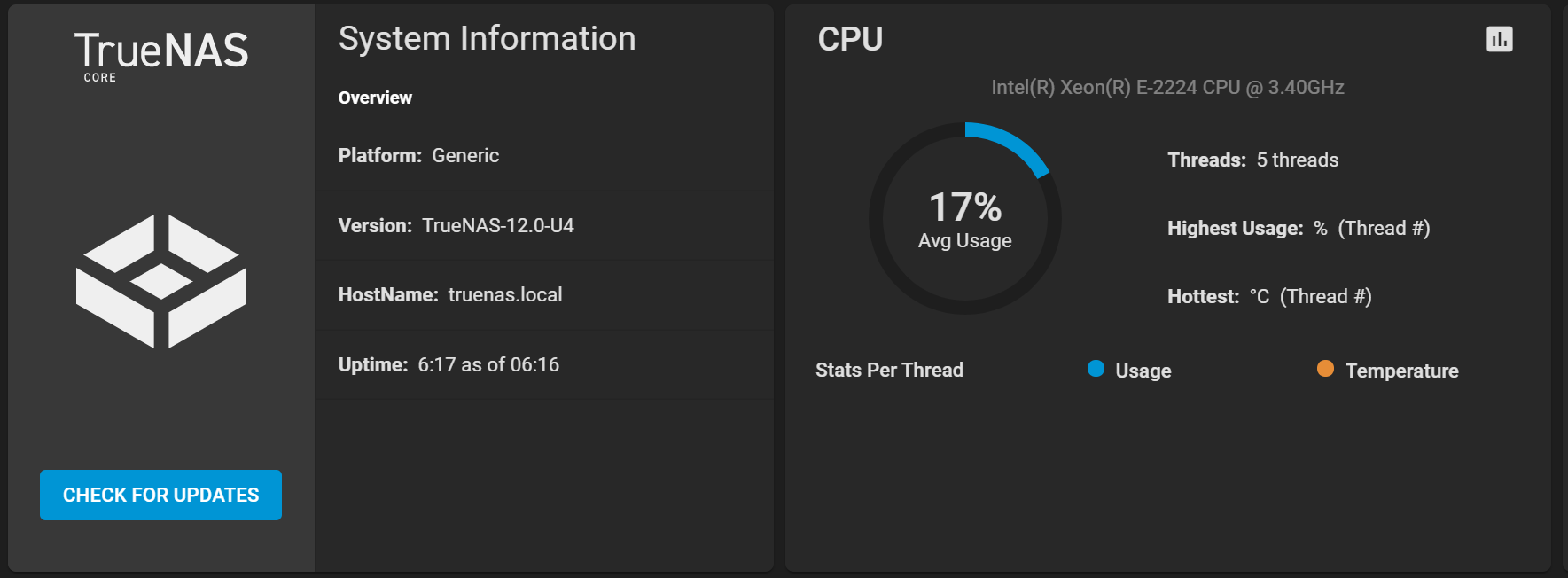This screenshot has width=1568, height=578.
Task: Open CPU reports chart icon
Action: pos(1499,39)
